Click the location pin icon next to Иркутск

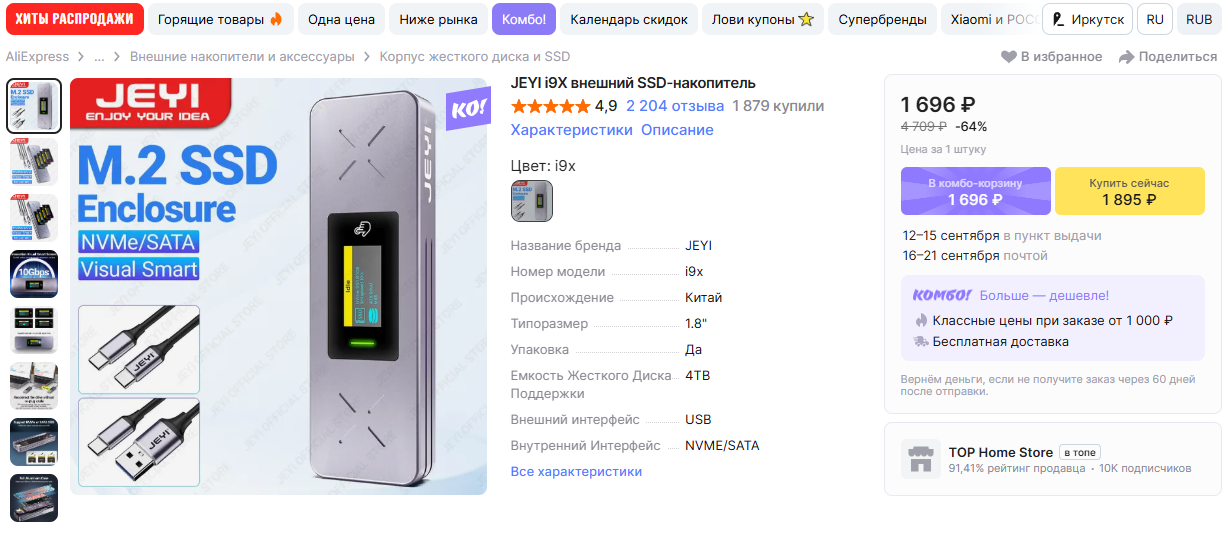click(1058, 19)
